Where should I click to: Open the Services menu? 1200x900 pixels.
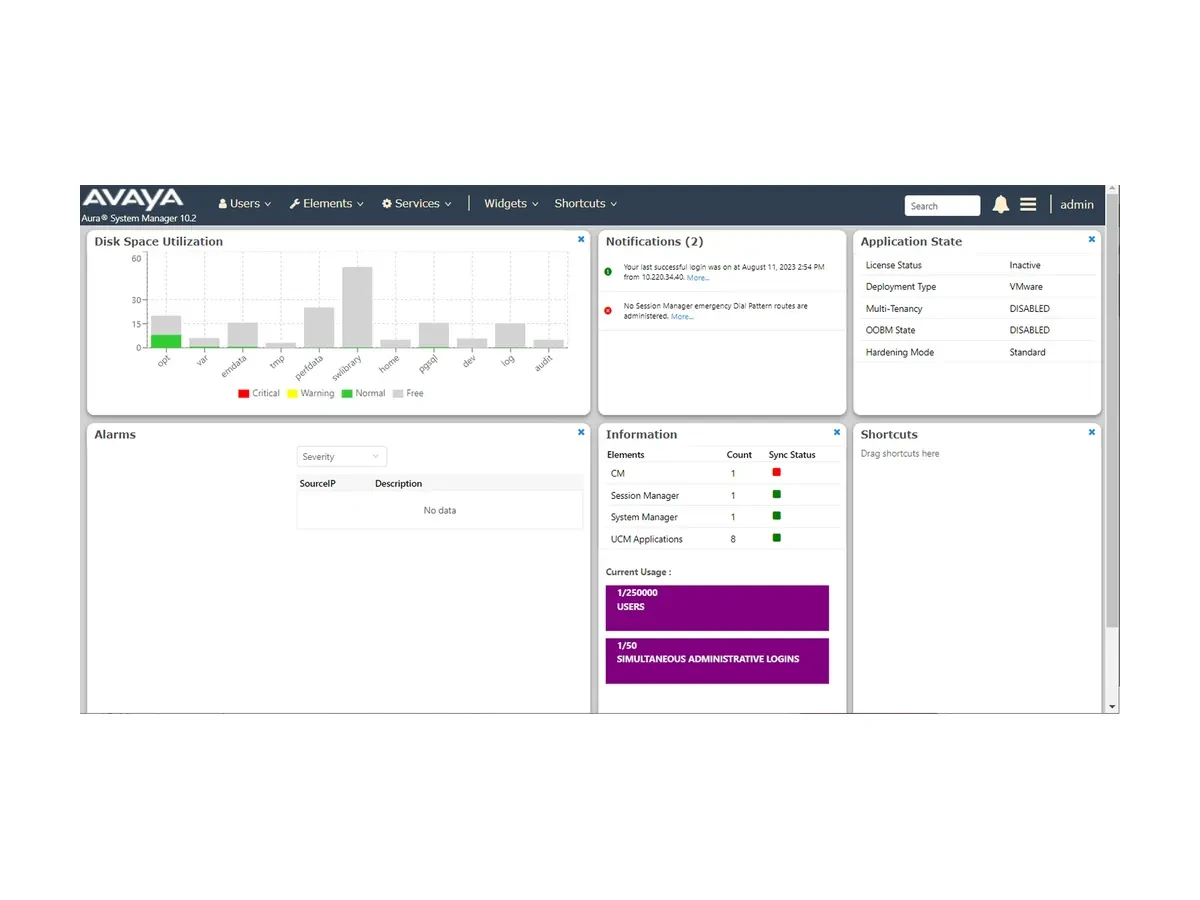(417, 204)
